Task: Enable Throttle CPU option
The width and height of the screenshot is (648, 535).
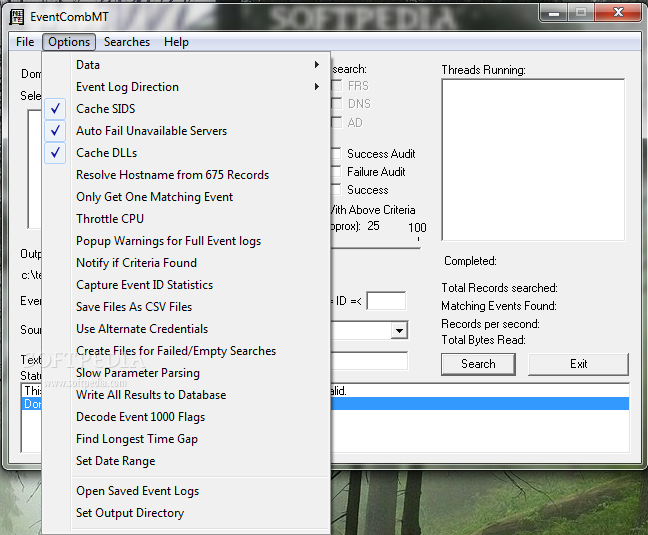Action: click(186, 219)
